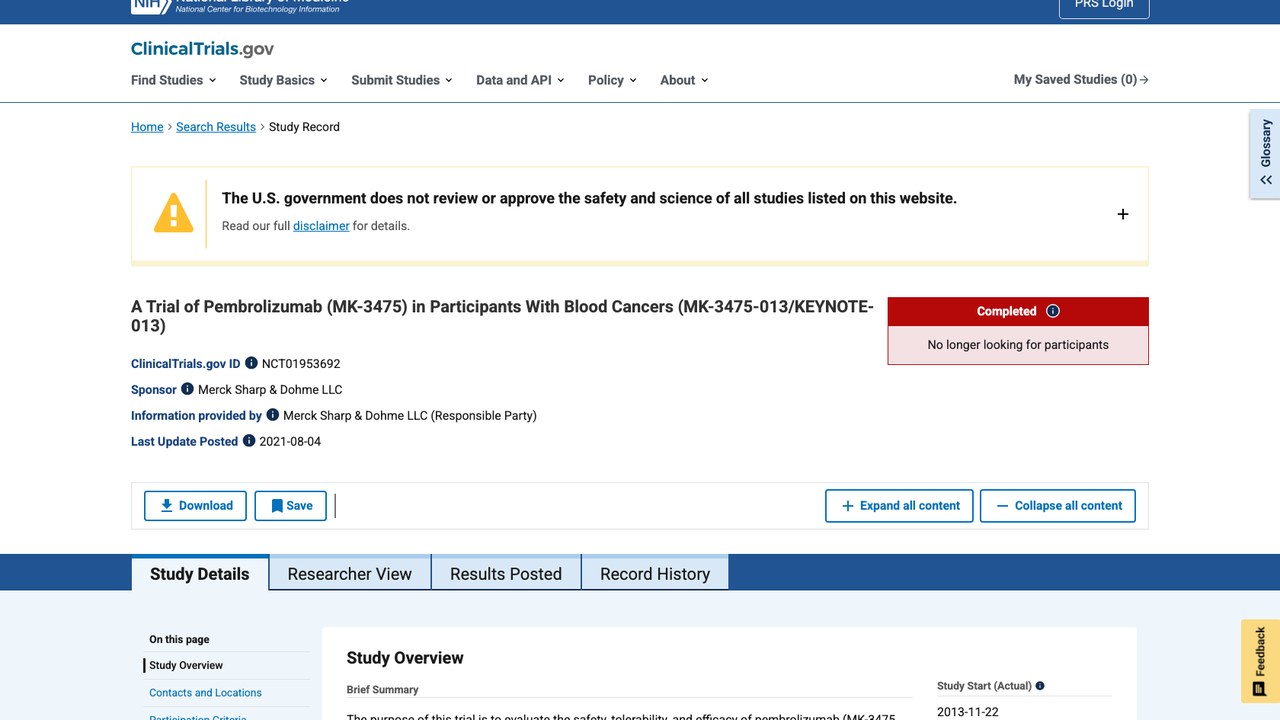Click the yellow warning triangle icon
Image resolution: width=1280 pixels, height=720 pixels.
[x=173, y=213]
